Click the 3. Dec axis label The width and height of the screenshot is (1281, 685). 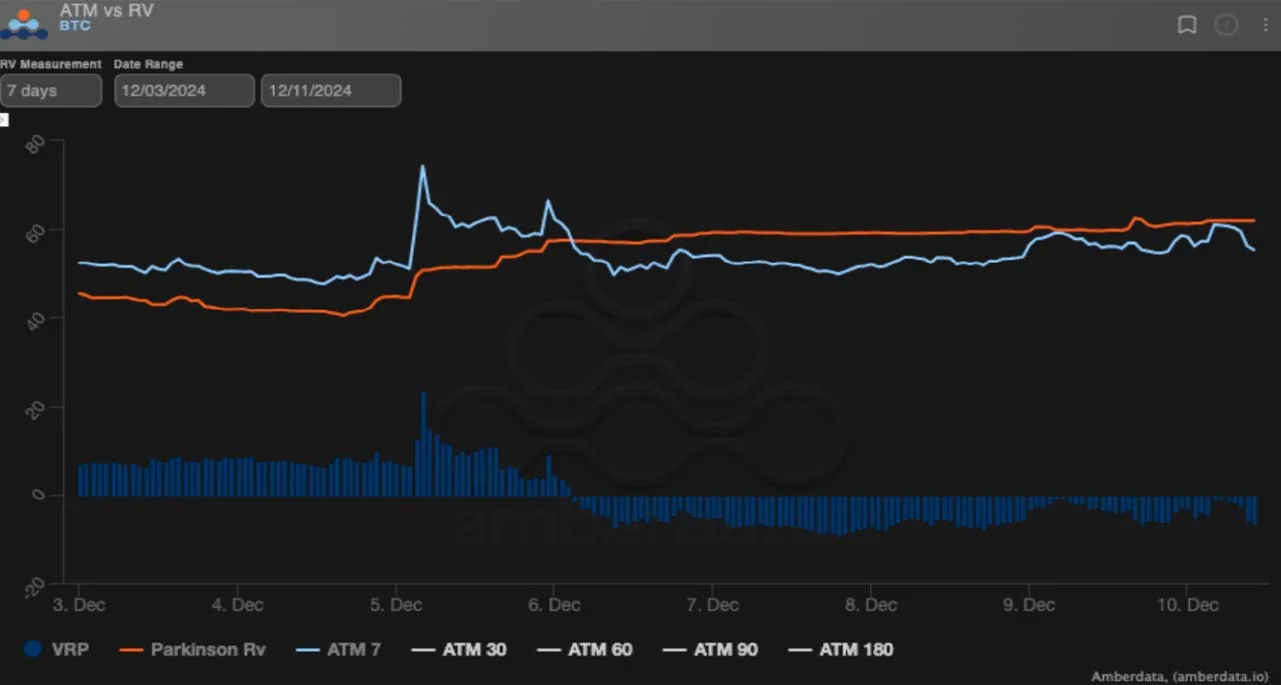pos(78,605)
